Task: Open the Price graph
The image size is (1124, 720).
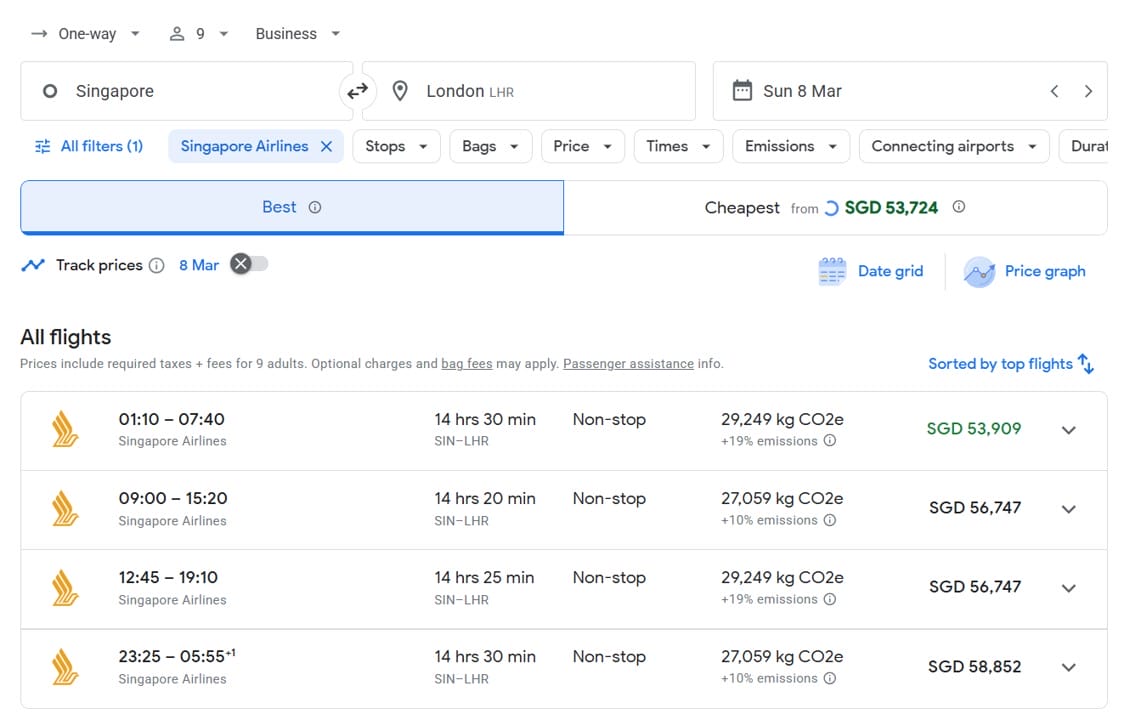Action: 1025,271
